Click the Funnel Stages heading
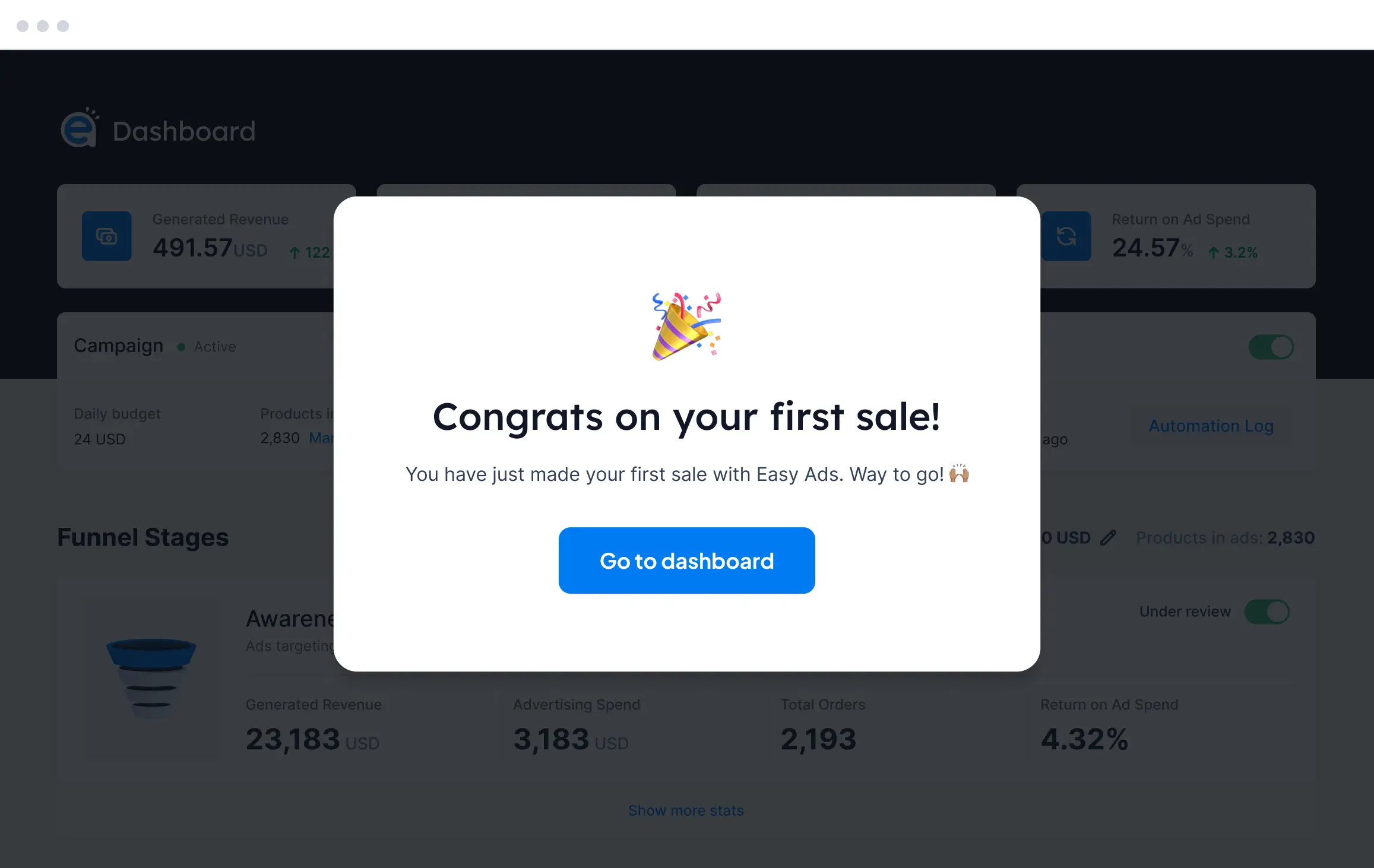 coord(143,537)
